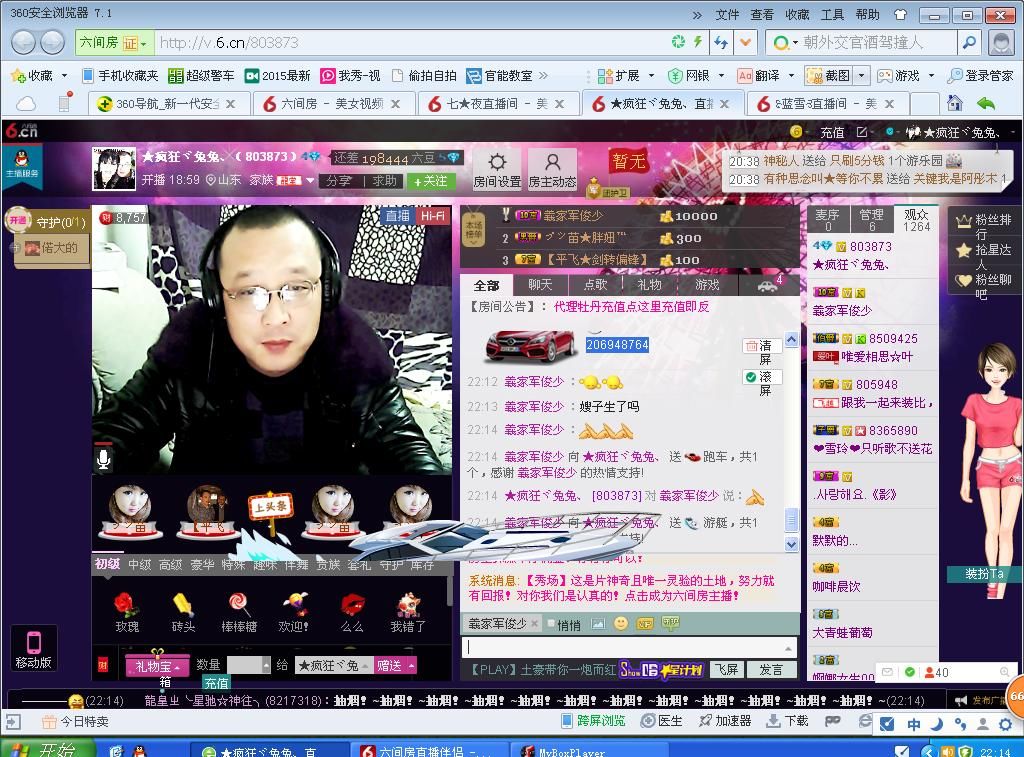This screenshot has height=757, width=1024.
Task: Switch to the 聊天 chat tab
Action: pyautogui.click(x=540, y=285)
